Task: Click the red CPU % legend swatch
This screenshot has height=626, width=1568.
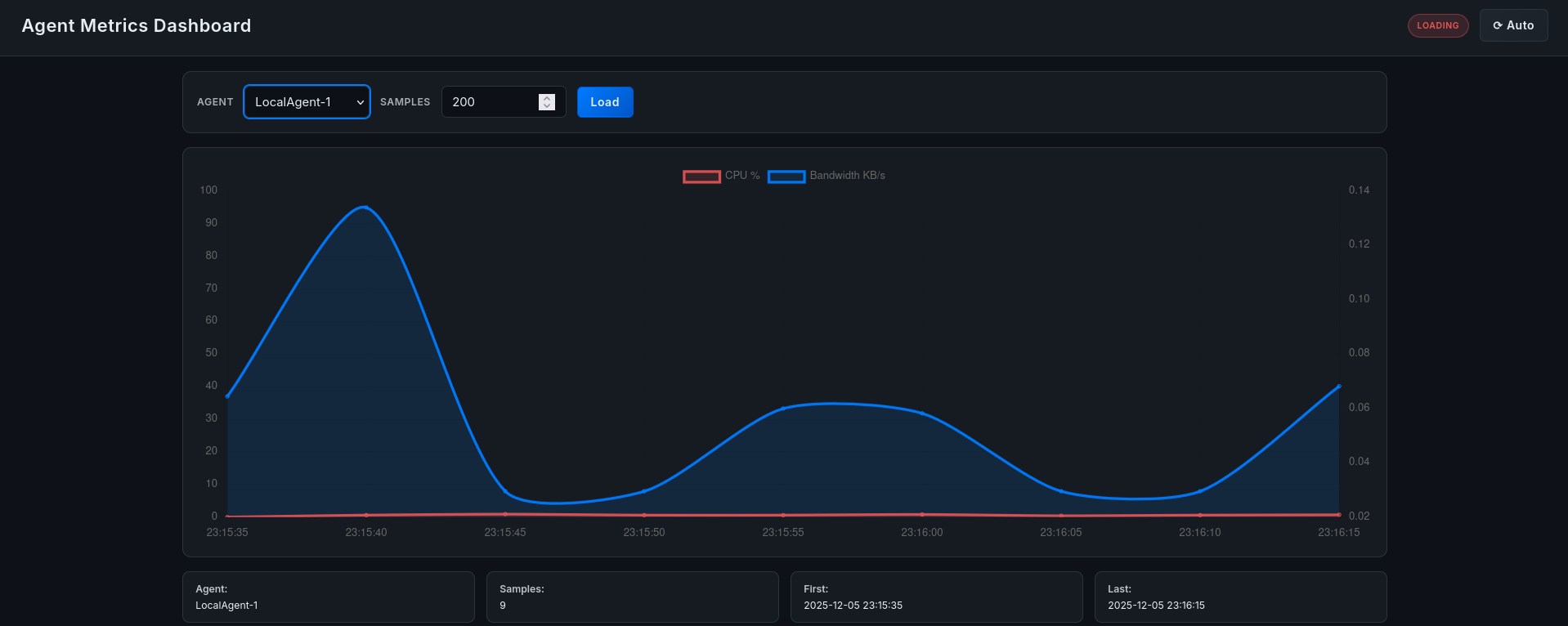Action: click(701, 177)
